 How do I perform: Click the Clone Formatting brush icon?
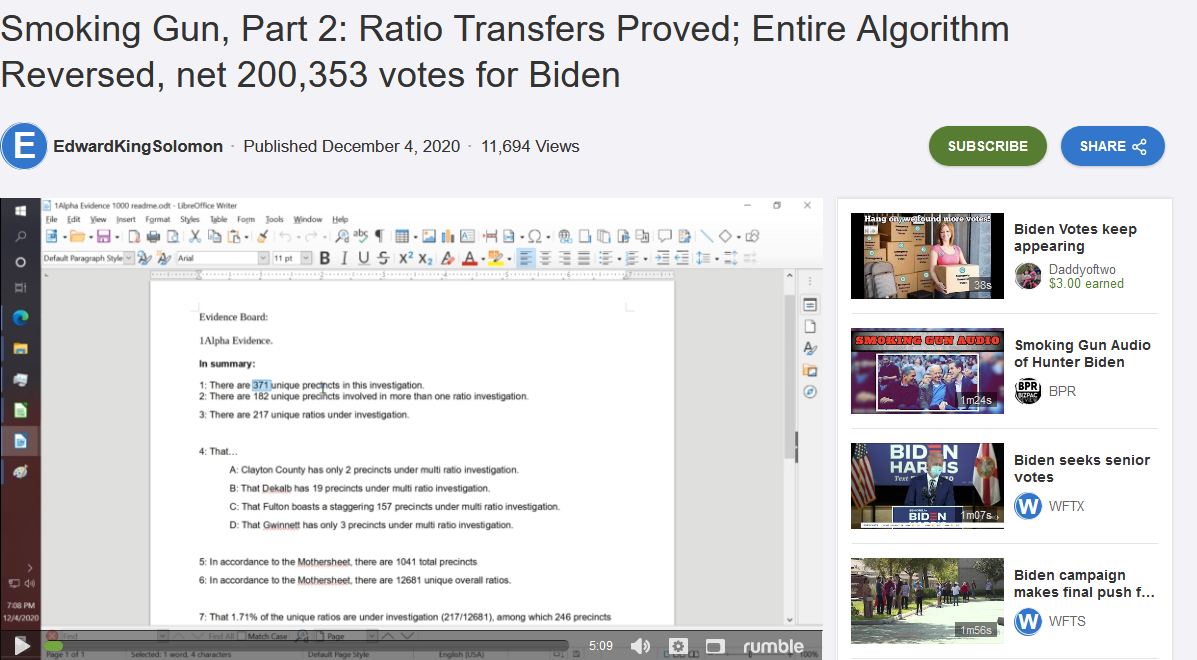coord(263,237)
